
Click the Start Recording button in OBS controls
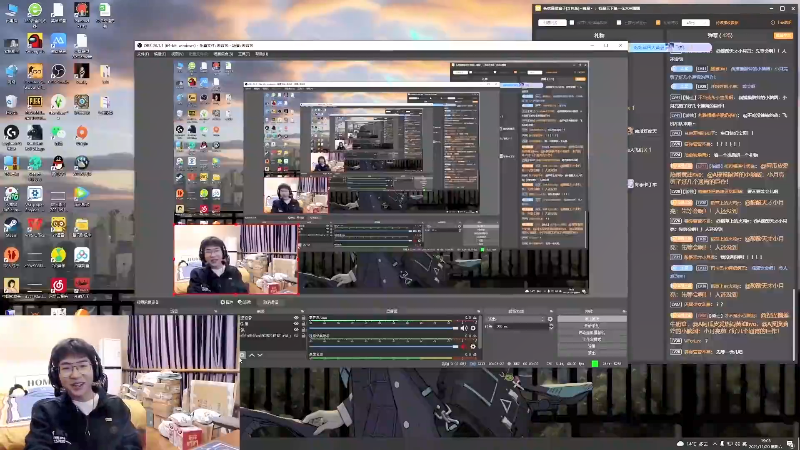click(x=592, y=326)
